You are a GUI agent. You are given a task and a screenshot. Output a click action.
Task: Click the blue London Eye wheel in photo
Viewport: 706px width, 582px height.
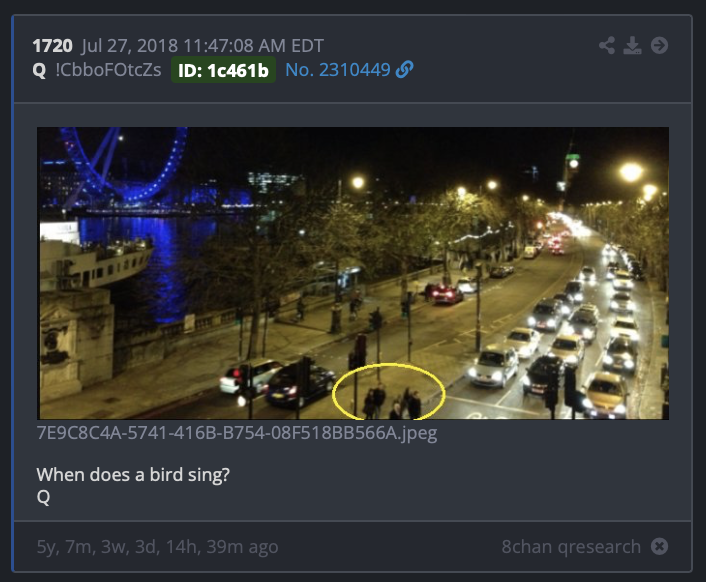click(x=126, y=164)
